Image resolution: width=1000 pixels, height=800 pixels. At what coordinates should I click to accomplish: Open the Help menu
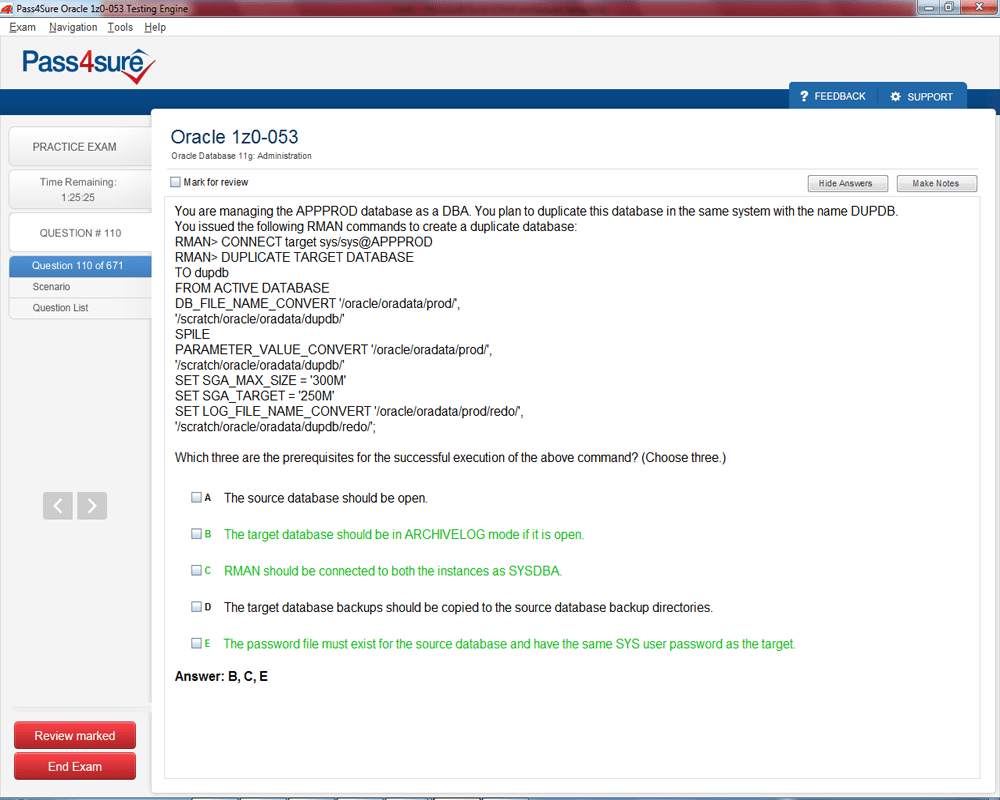155,27
